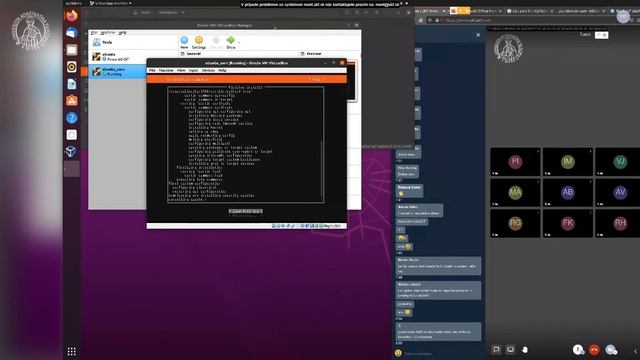Expand the Show button dropdown arrow
Viewport: 640px width, 360px height.
pos(239,42)
